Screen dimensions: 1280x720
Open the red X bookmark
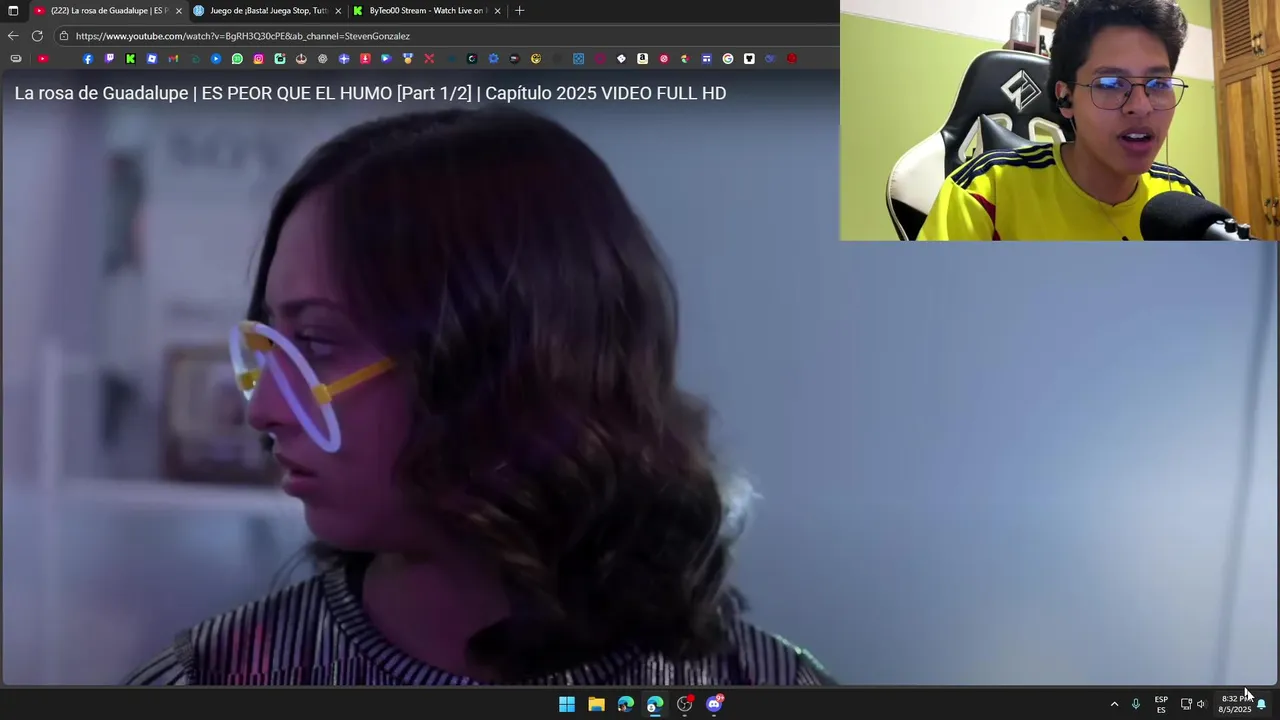pyautogui.click(x=429, y=59)
